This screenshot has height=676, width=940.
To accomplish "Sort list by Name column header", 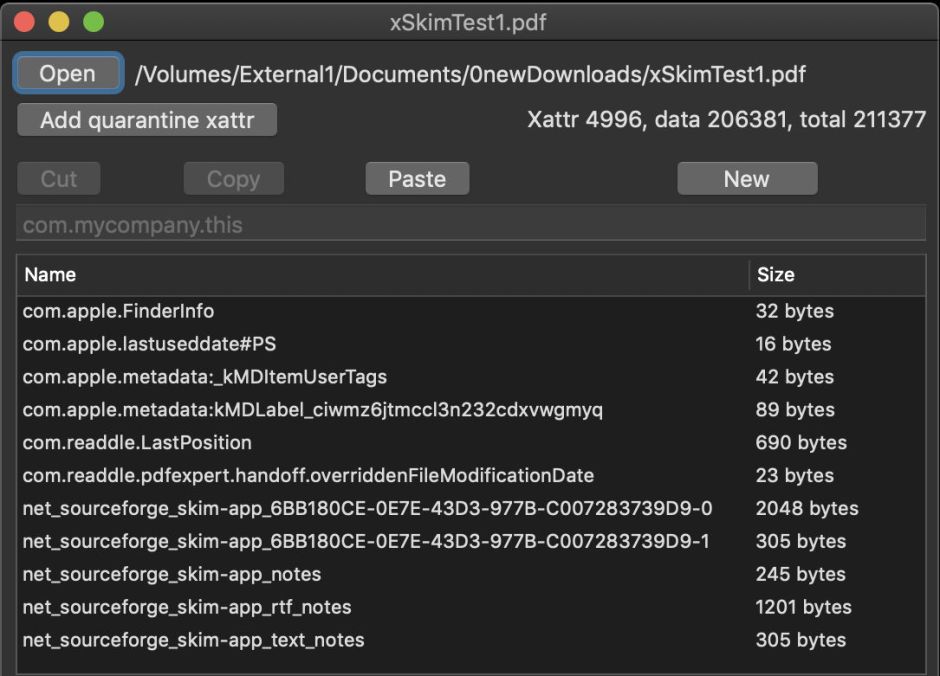I will pos(380,274).
